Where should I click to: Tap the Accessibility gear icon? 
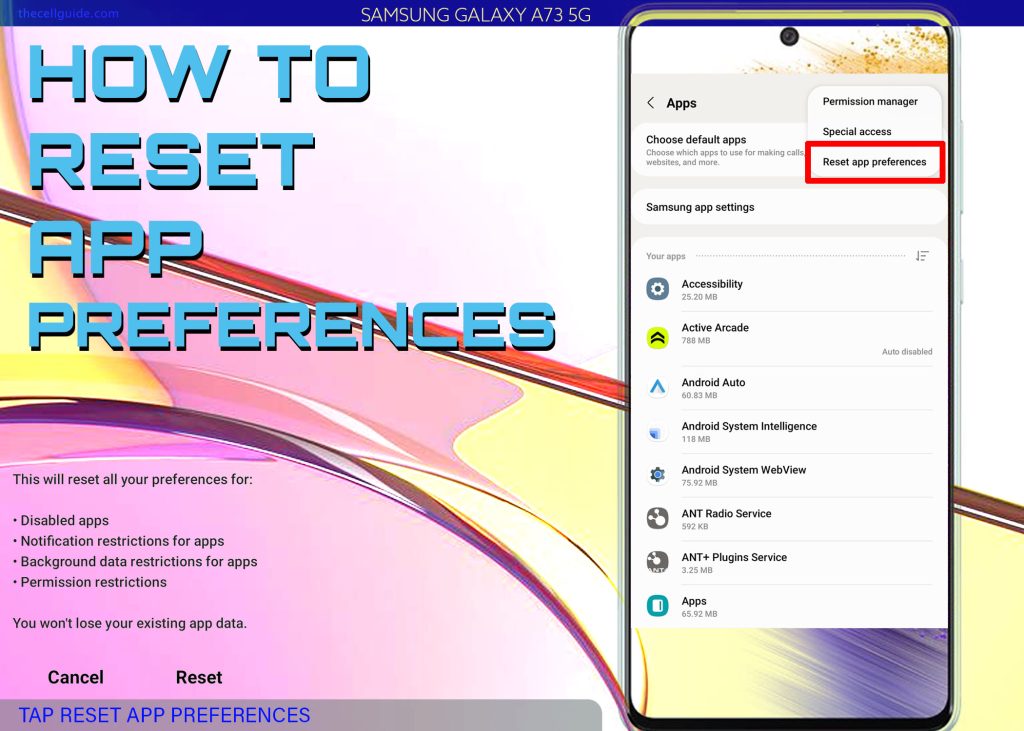(x=658, y=289)
